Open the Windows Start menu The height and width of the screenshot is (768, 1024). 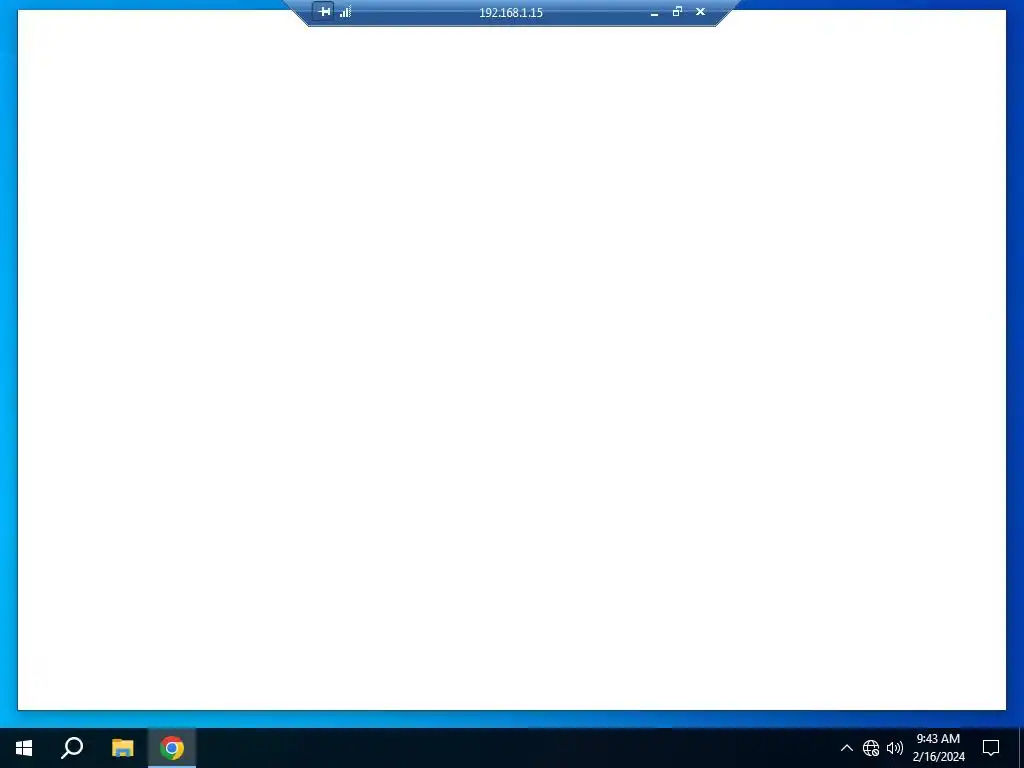pos(24,748)
